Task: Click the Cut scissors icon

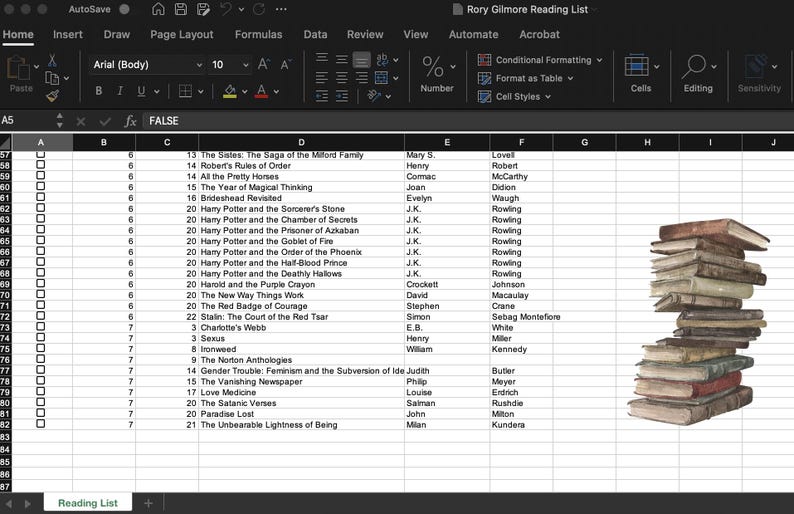Action: click(52, 61)
